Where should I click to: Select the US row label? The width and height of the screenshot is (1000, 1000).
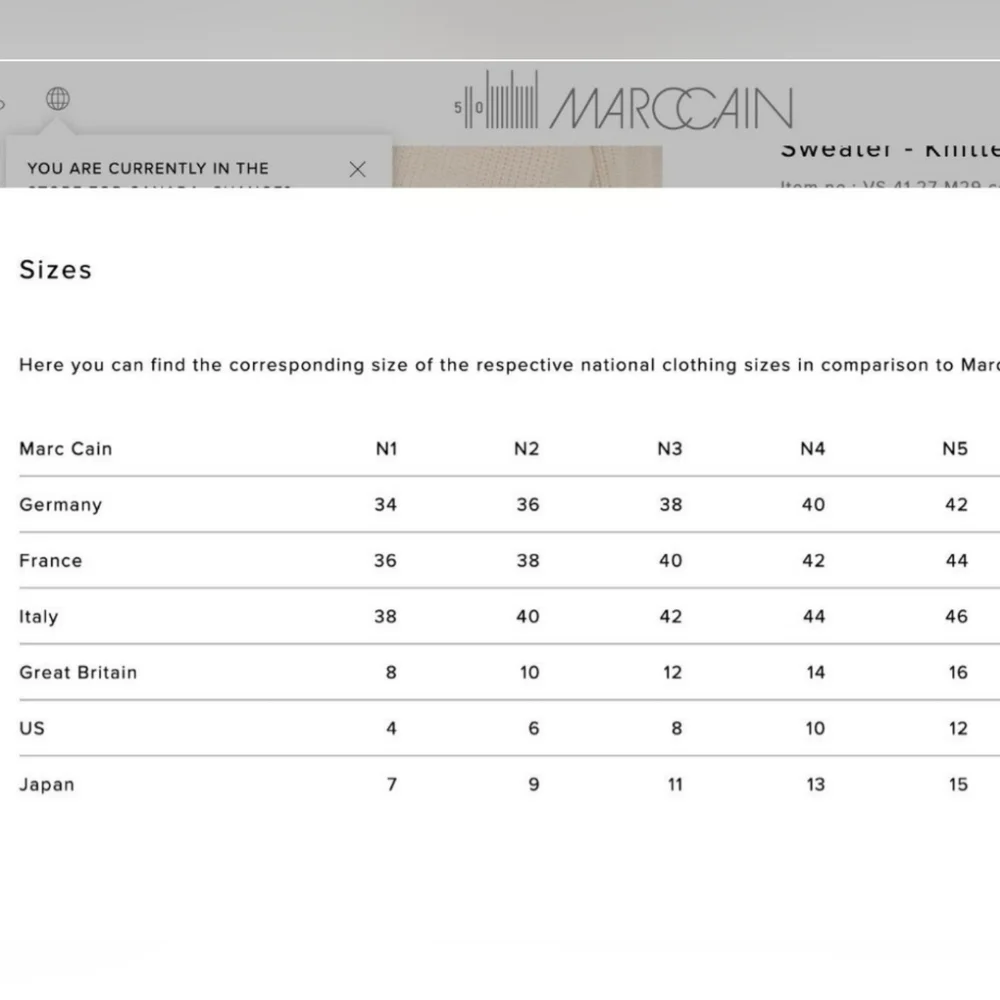(32, 728)
